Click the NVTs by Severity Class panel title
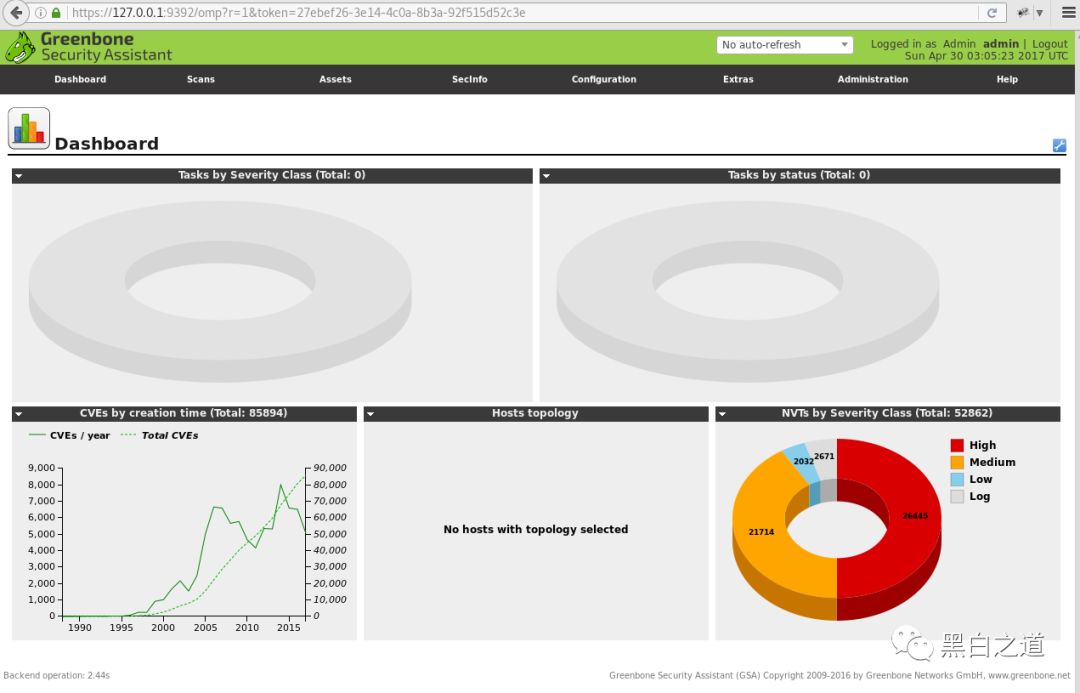The height and width of the screenshot is (693, 1080). 887,413
